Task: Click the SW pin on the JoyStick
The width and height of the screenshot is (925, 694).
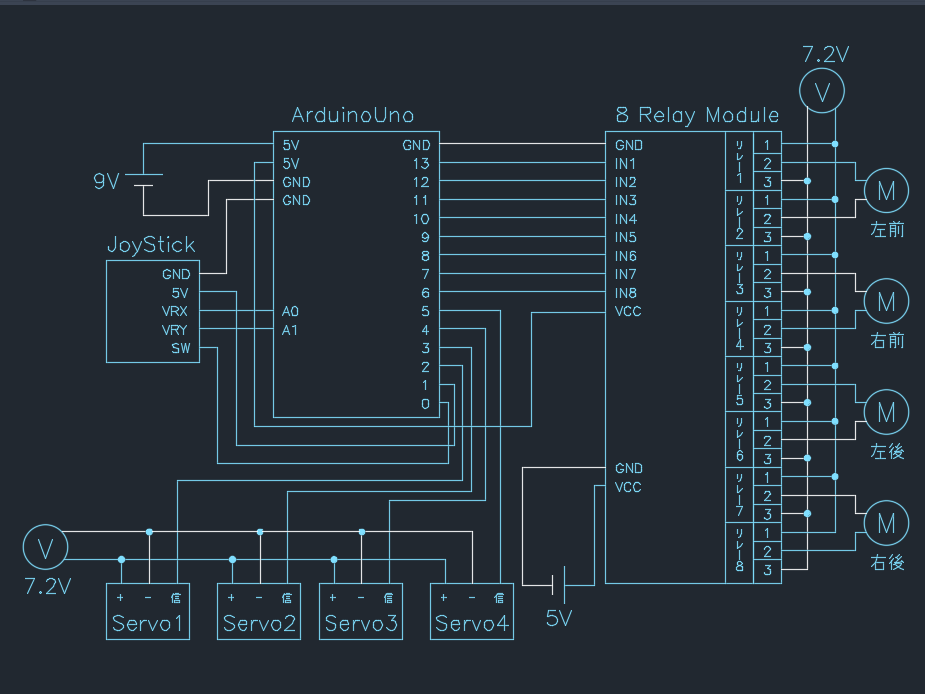Action: pyautogui.click(x=179, y=348)
